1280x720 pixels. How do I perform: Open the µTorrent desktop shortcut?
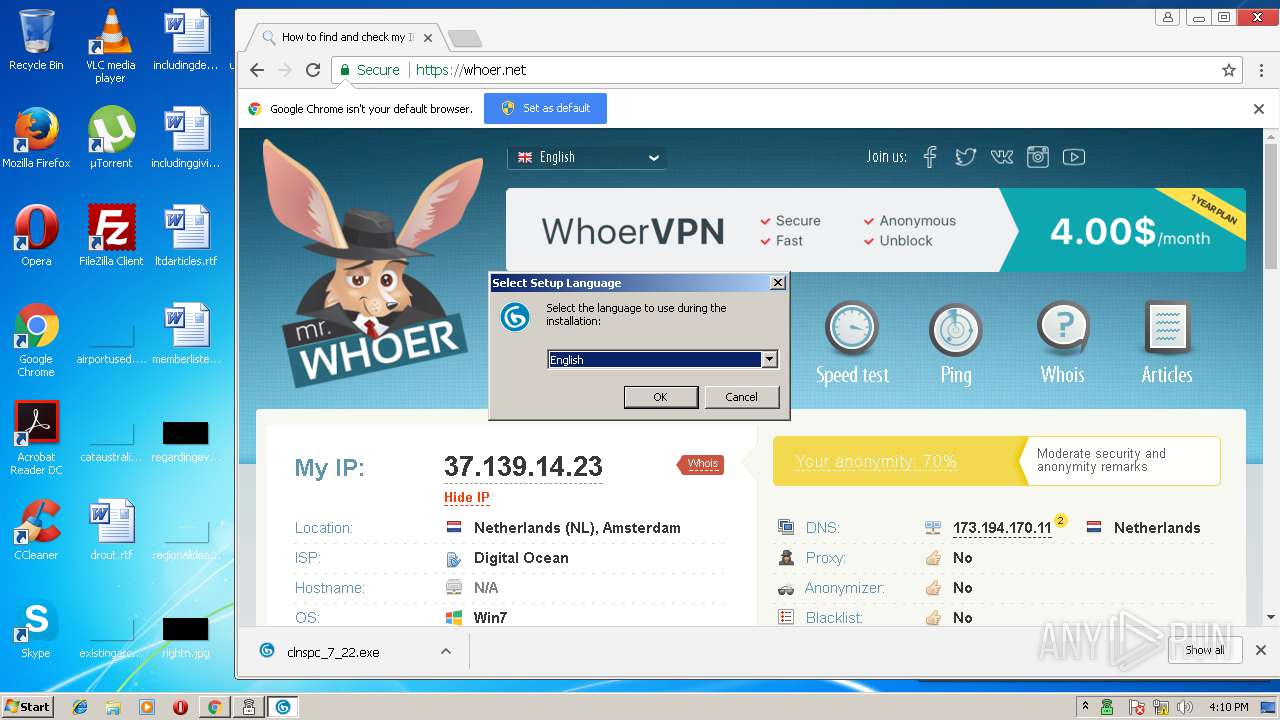click(110, 138)
